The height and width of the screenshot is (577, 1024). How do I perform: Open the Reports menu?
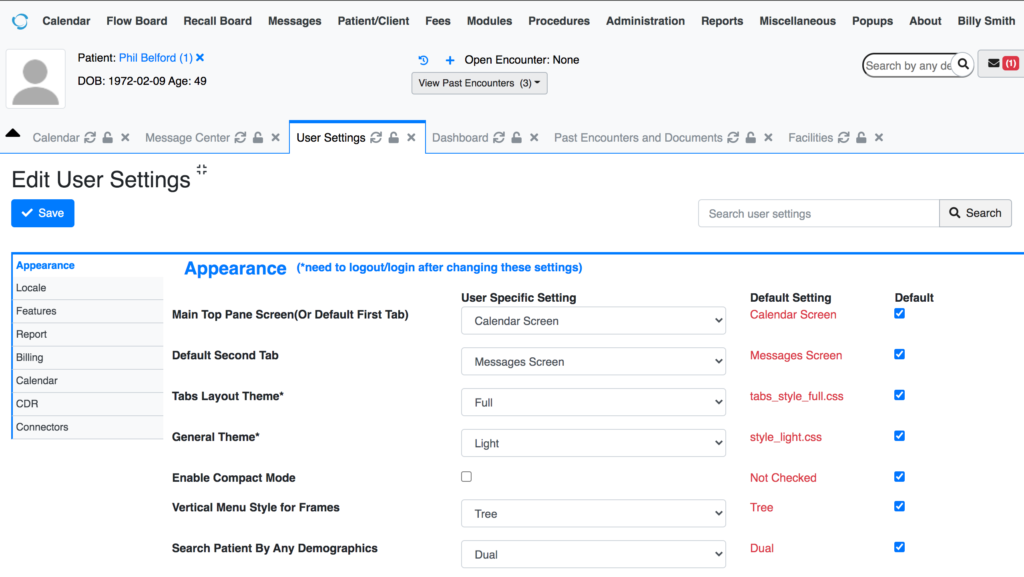click(722, 21)
